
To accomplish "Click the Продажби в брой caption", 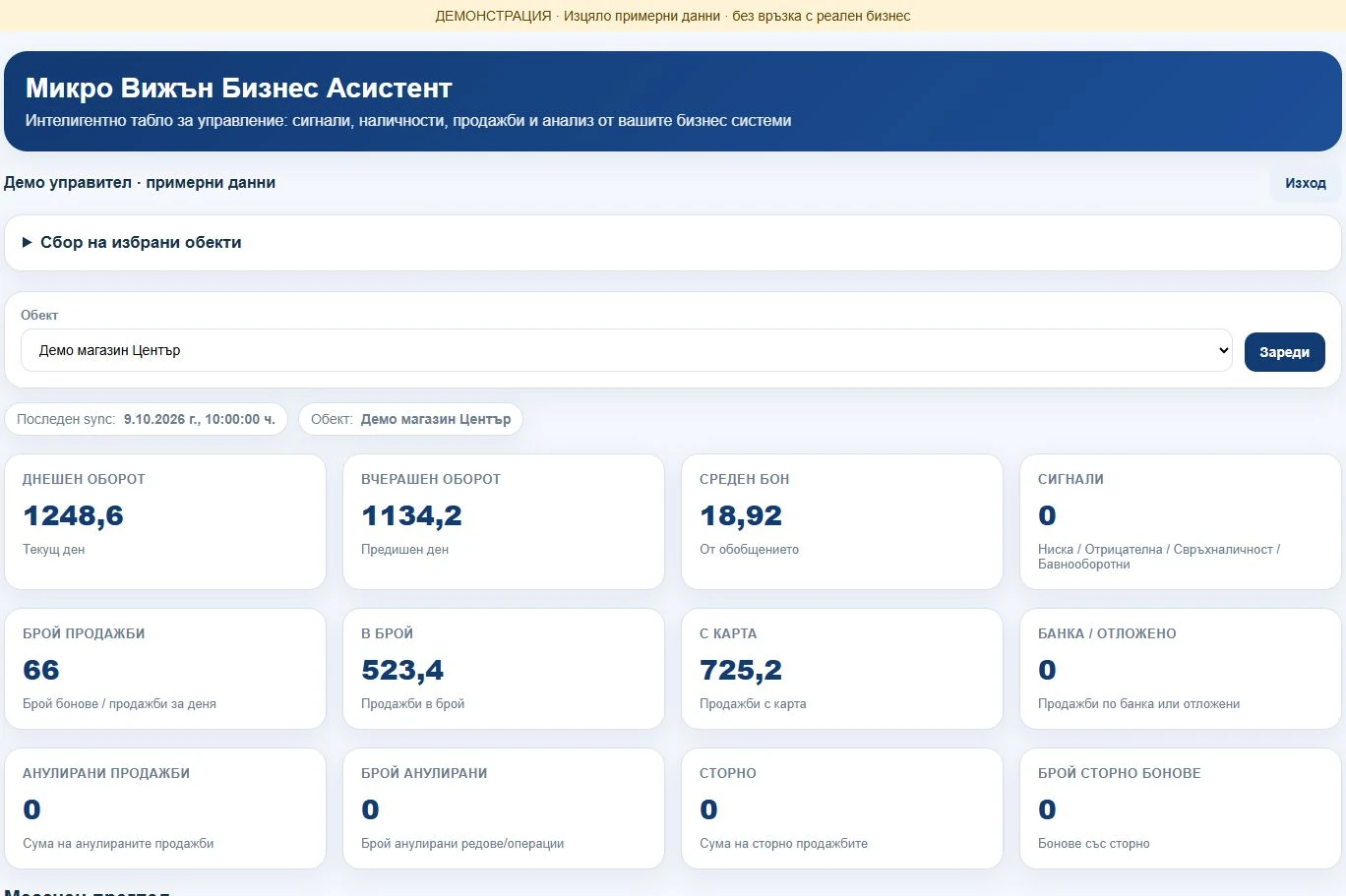I will [x=412, y=704].
